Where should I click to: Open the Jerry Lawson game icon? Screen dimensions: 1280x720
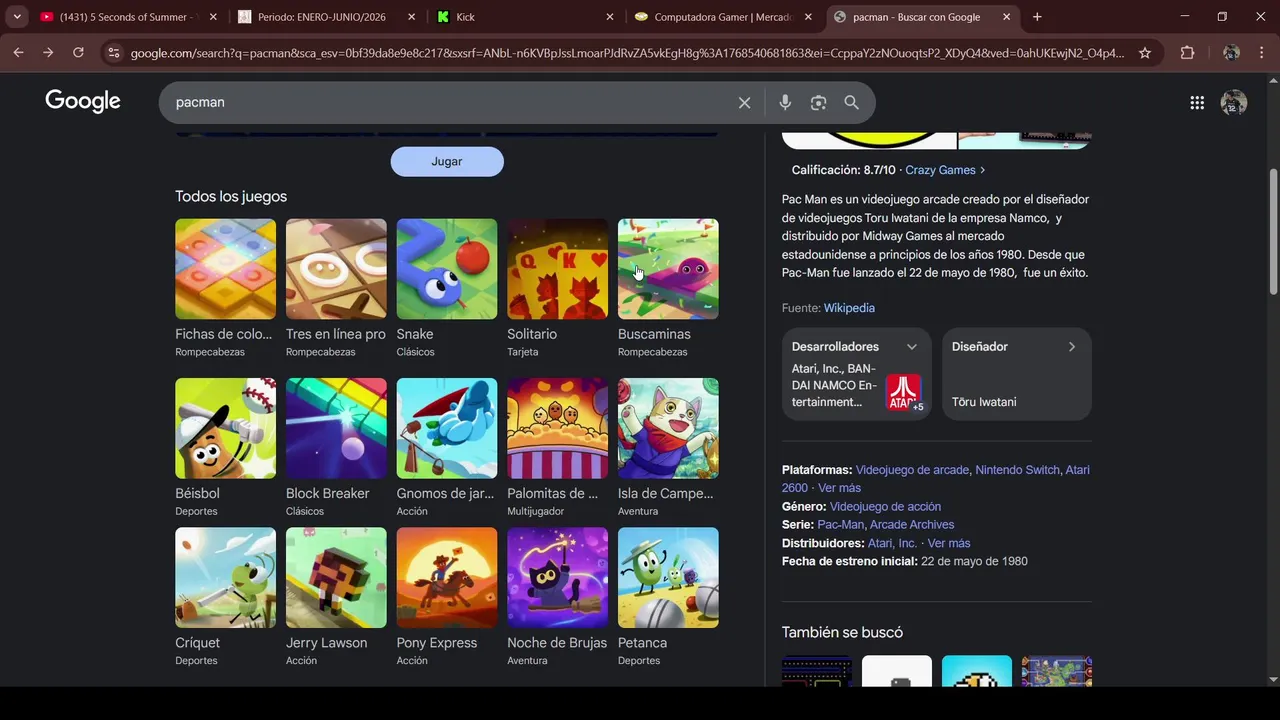tap(336, 578)
